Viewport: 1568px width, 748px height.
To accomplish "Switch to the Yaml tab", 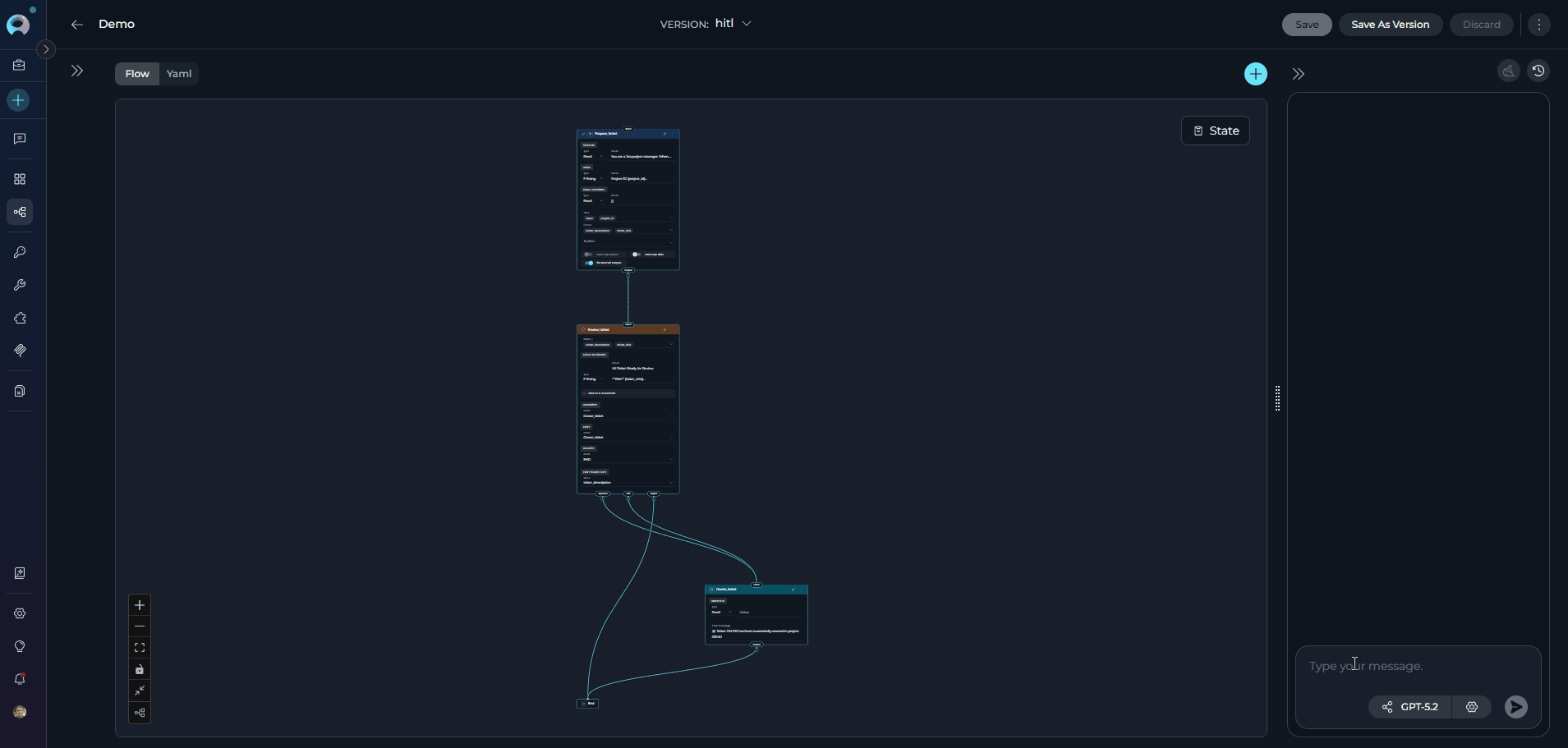I will (178, 74).
